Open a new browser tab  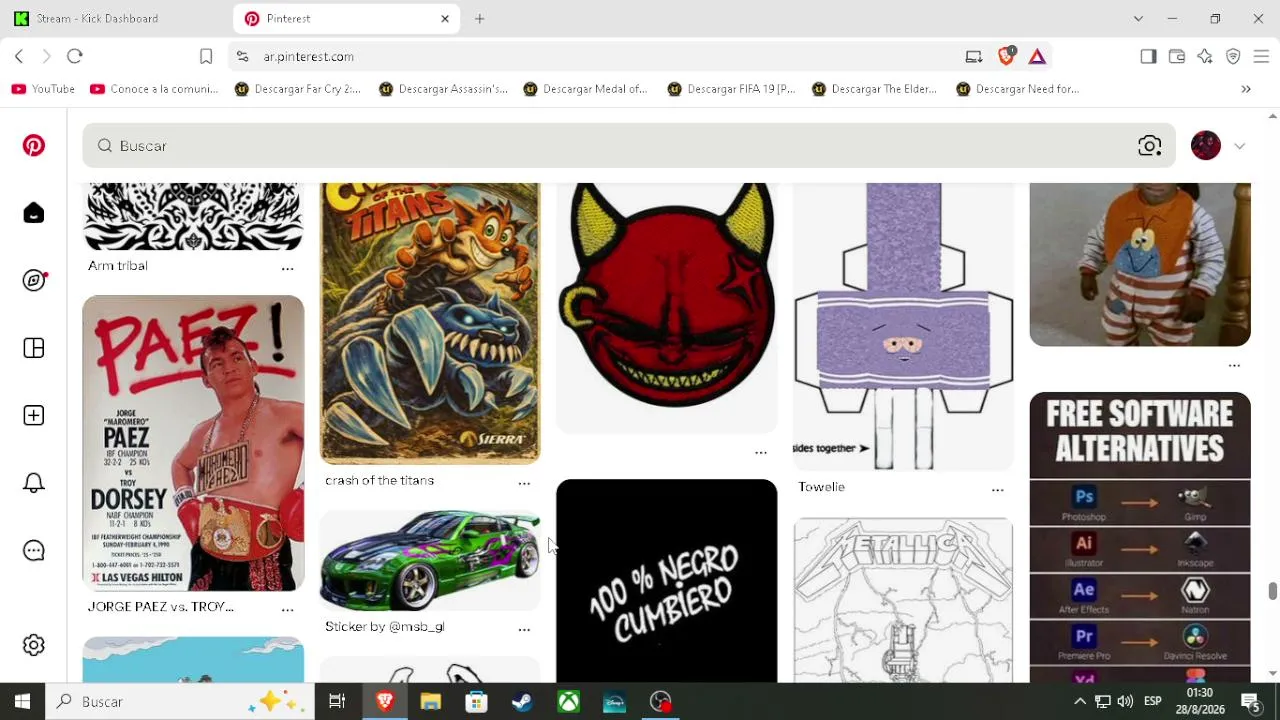(x=480, y=19)
